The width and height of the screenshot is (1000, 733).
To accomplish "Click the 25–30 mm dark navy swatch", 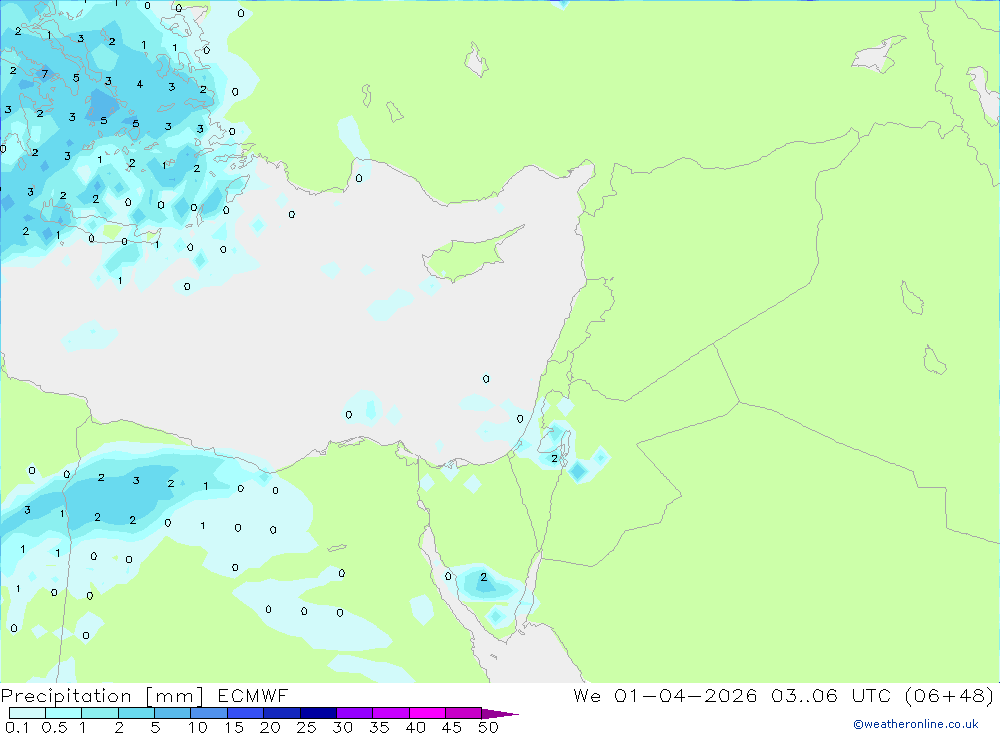I will click(318, 713).
